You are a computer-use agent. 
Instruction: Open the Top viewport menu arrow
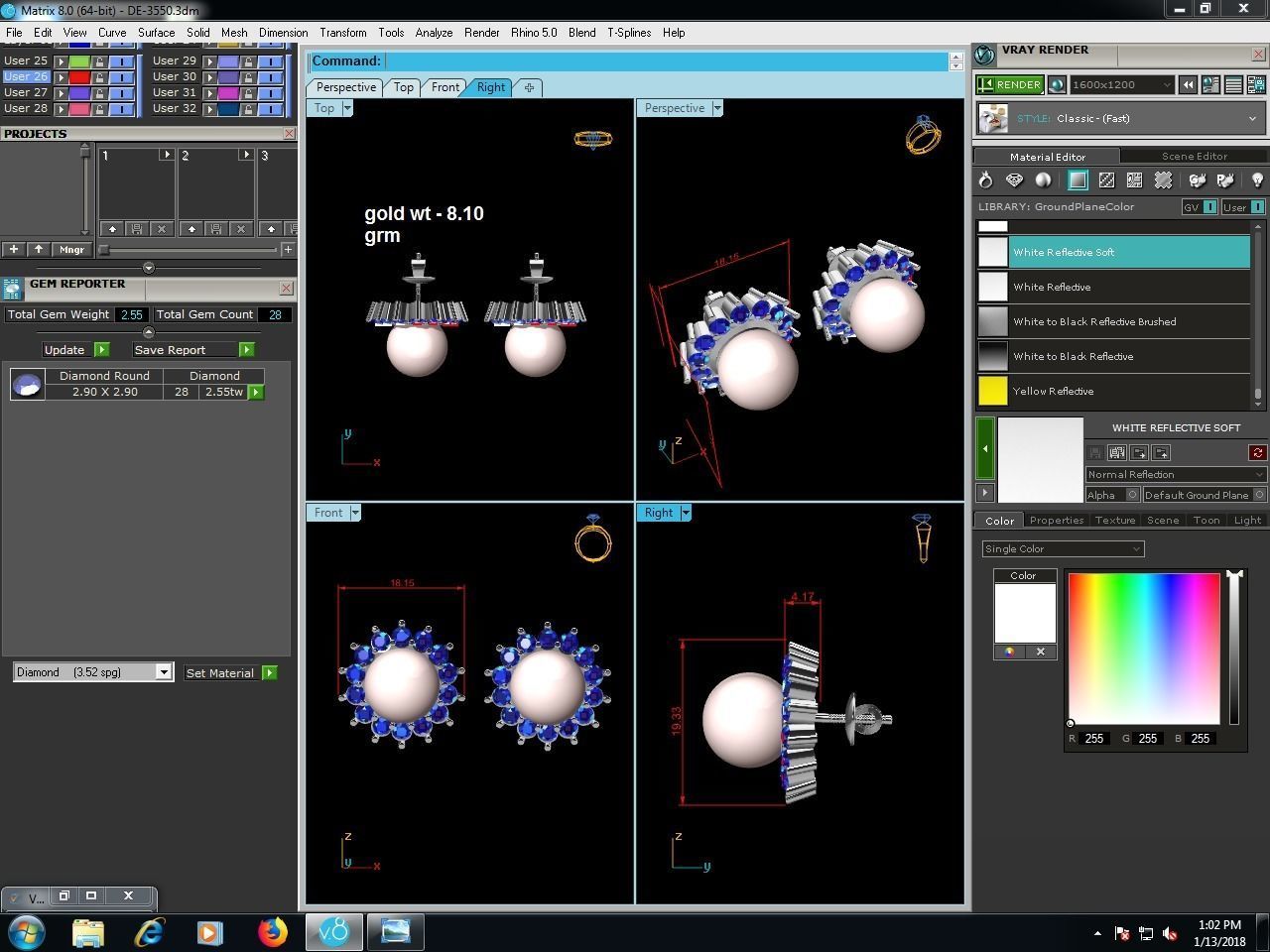click(x=347, y=108)
